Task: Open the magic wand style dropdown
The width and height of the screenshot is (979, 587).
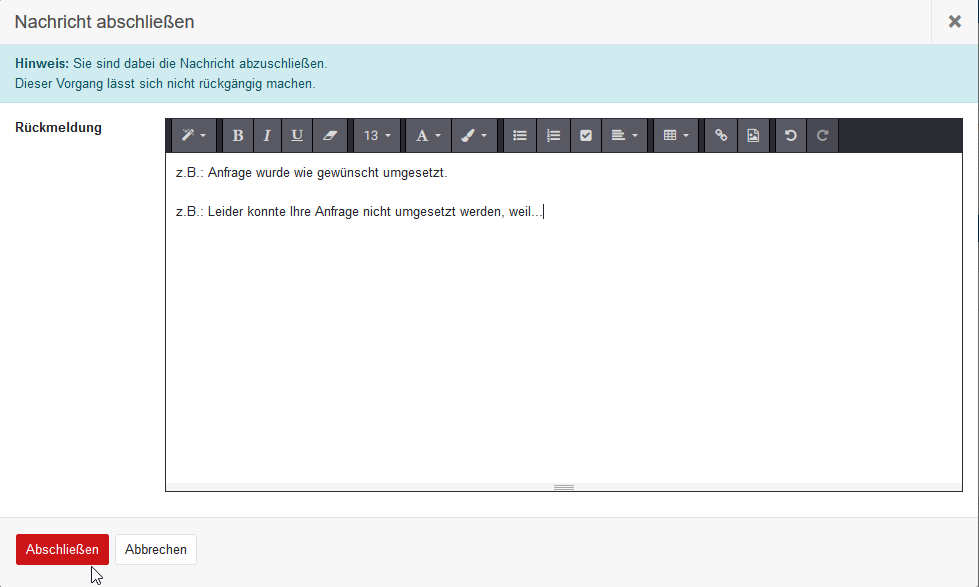Action: 194,136
